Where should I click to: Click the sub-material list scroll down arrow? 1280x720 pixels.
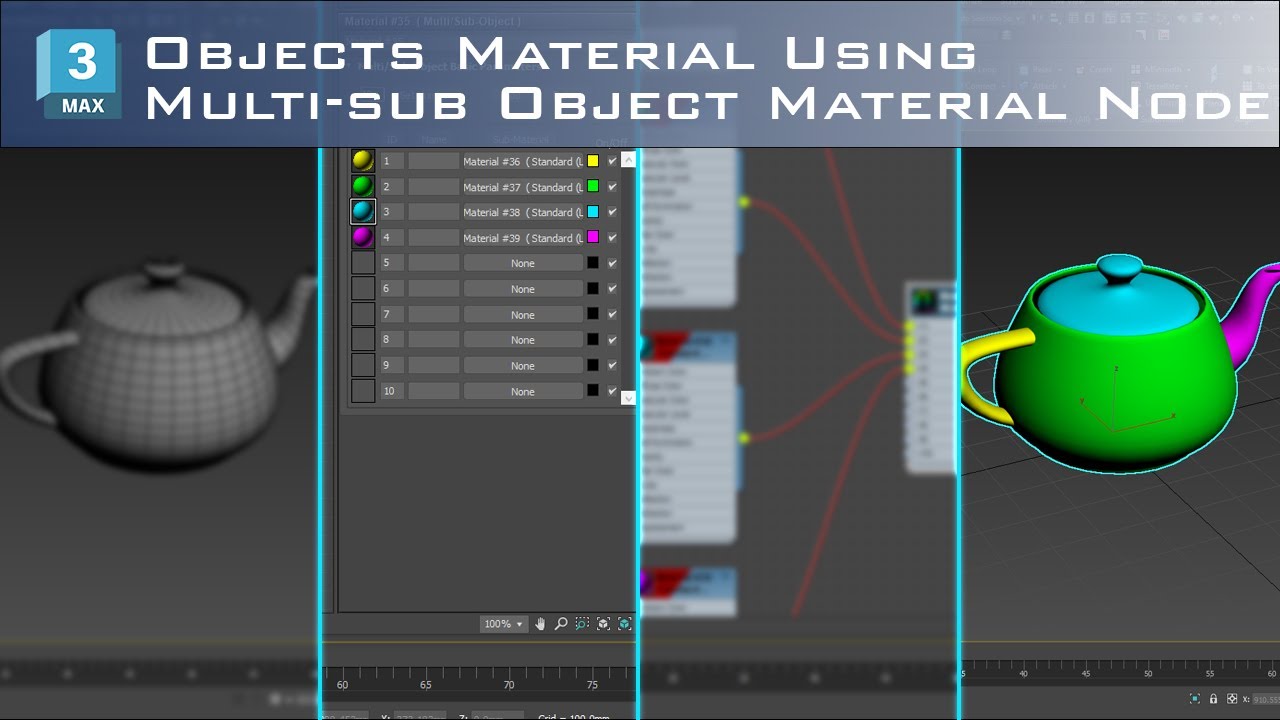click(x=628, y=397)
